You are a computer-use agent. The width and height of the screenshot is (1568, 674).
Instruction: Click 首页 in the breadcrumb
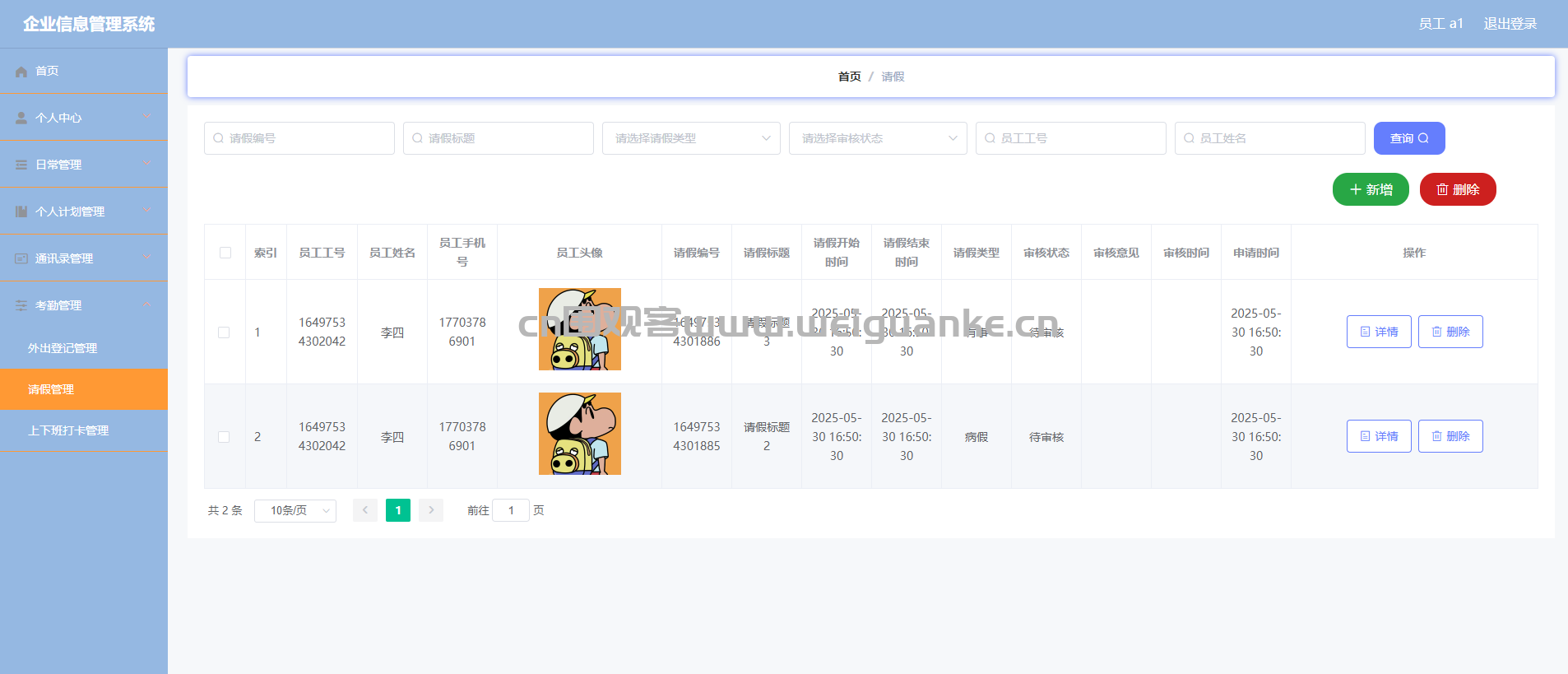(849, 77)
